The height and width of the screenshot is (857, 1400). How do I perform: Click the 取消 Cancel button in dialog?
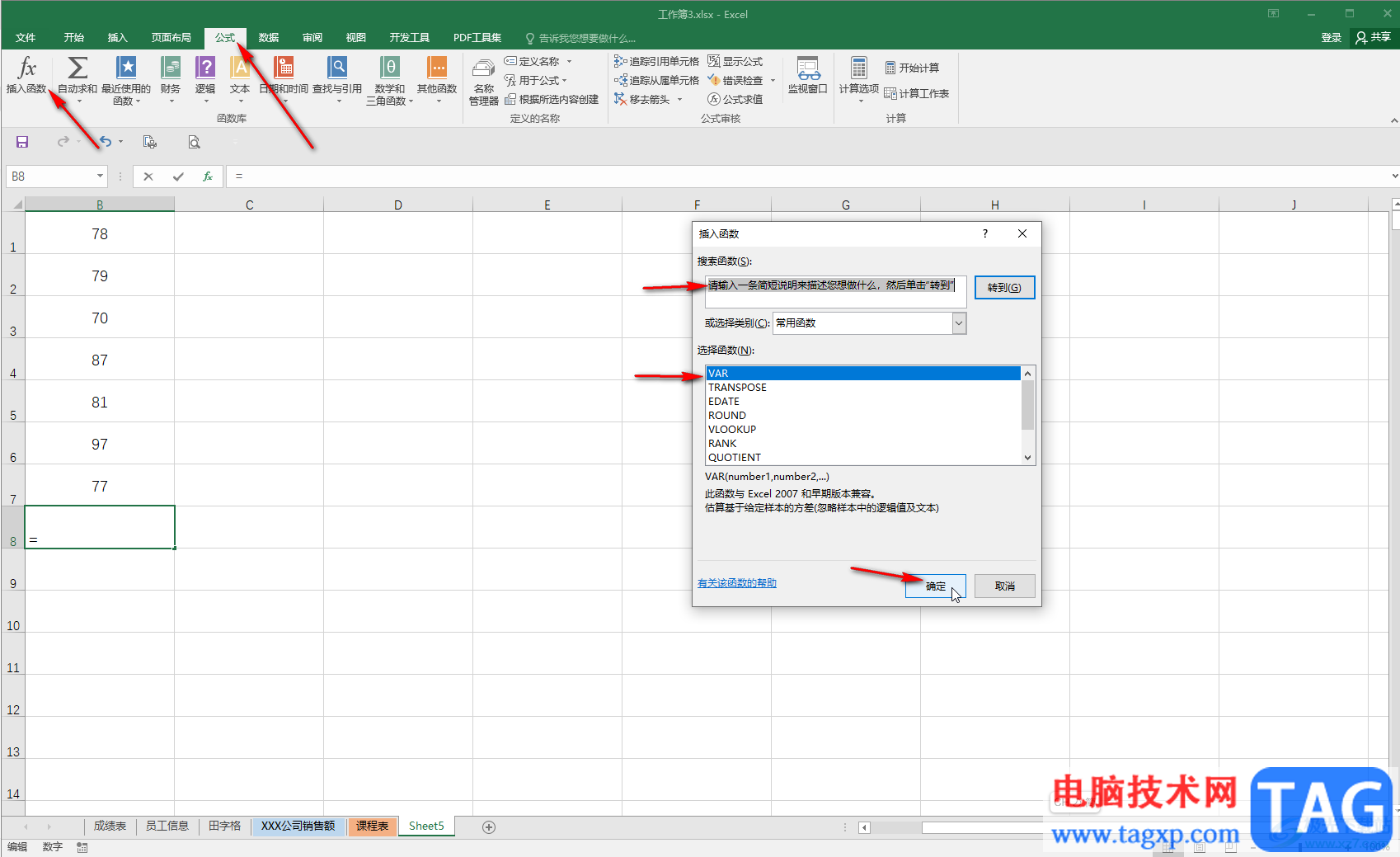[1004, 586]
